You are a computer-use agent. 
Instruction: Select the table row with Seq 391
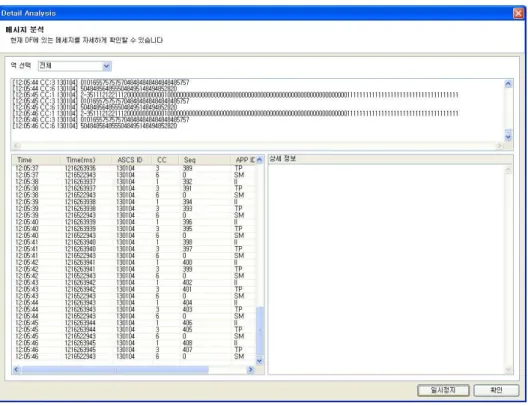tap(134, 189)
